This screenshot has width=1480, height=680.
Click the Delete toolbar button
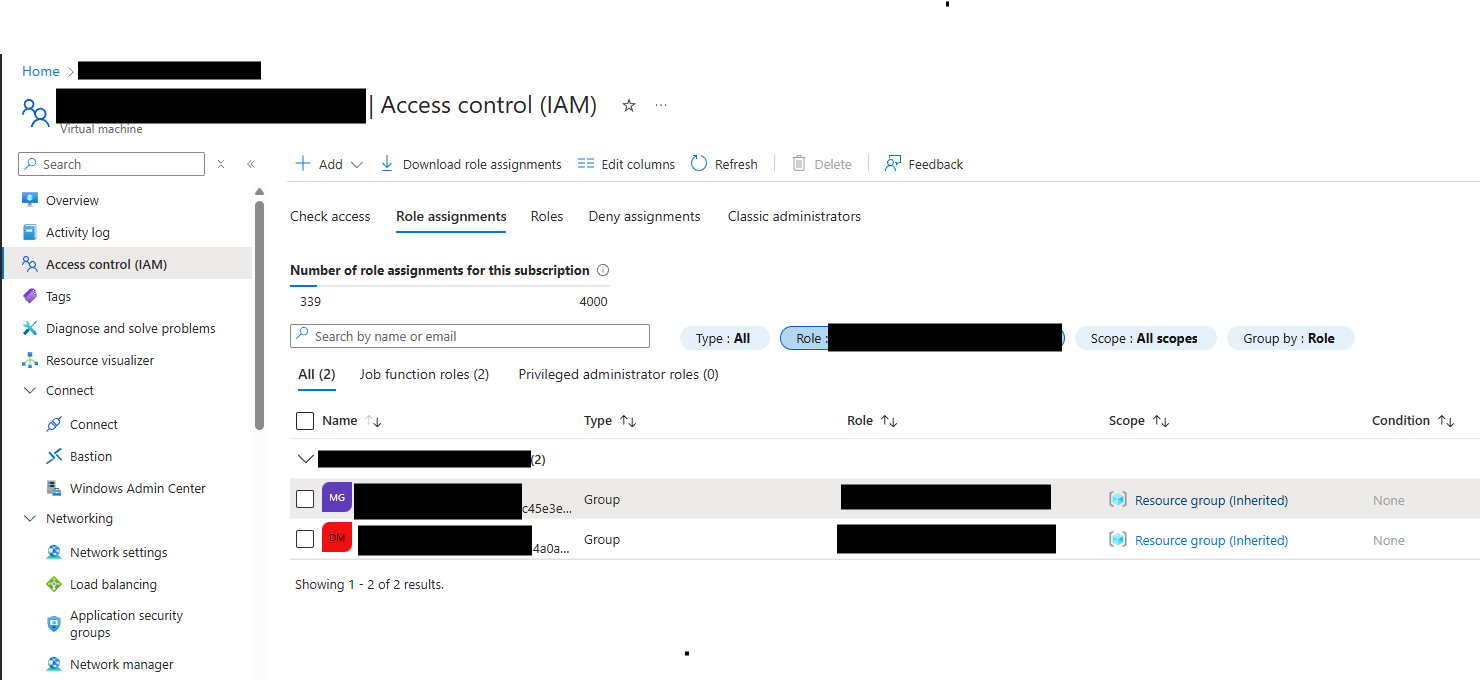(x=822, y=164)
